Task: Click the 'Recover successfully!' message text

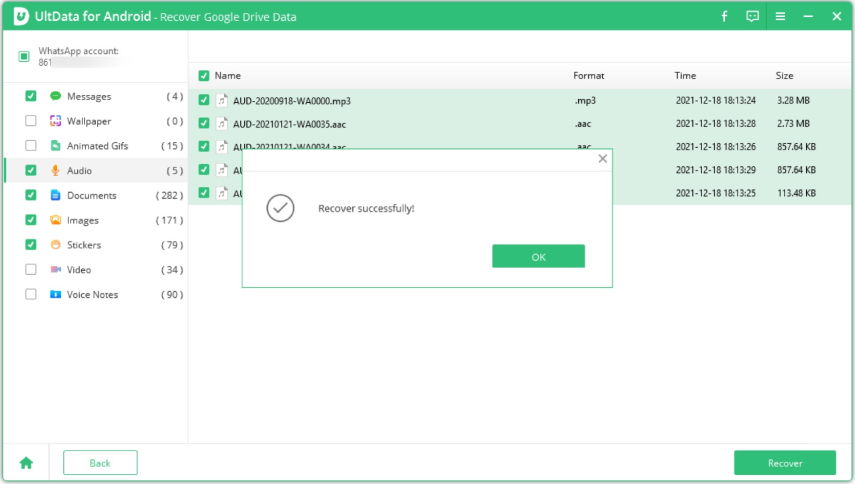Action: (366, 208)
